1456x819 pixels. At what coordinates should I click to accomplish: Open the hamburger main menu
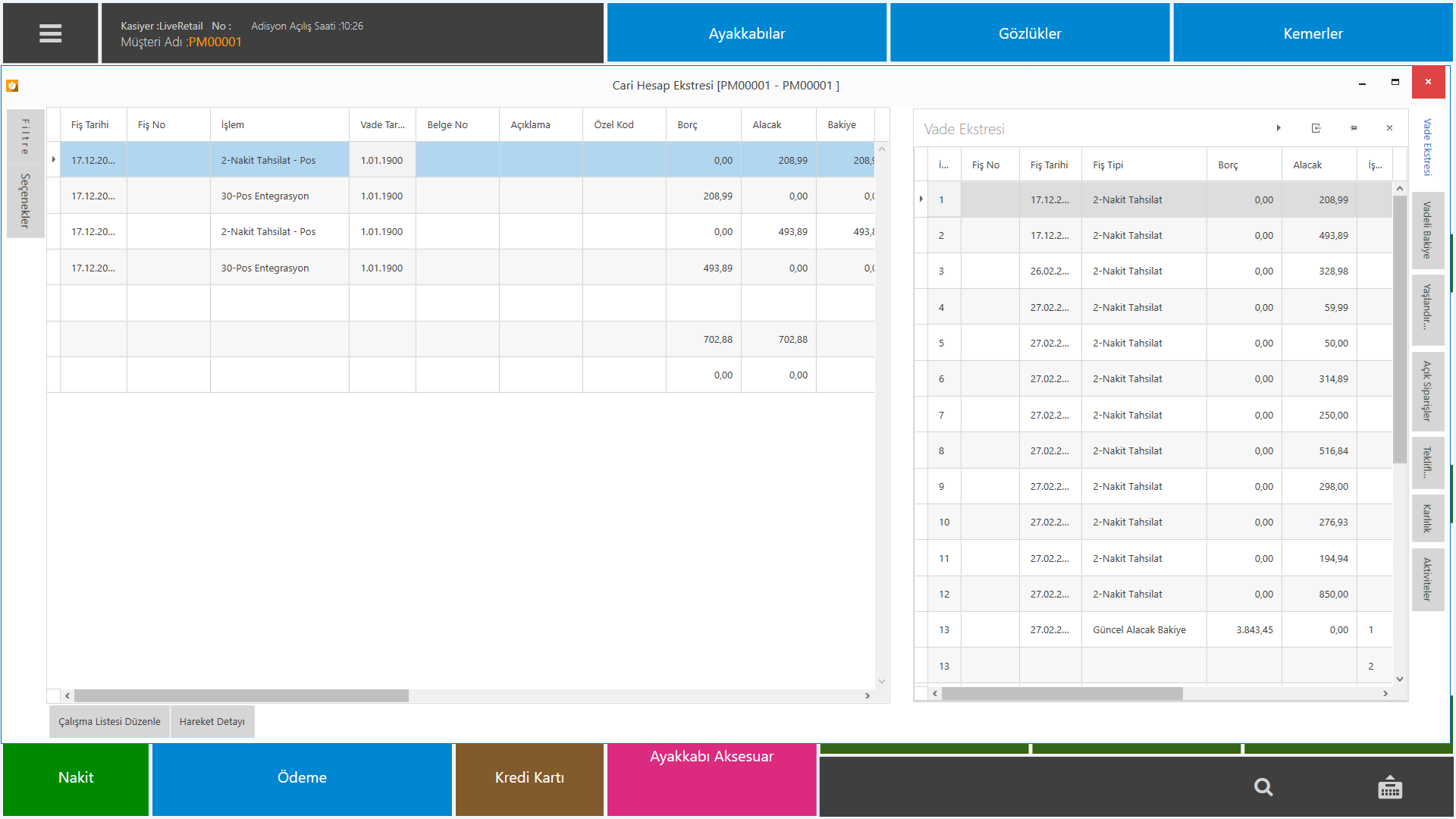50,33
